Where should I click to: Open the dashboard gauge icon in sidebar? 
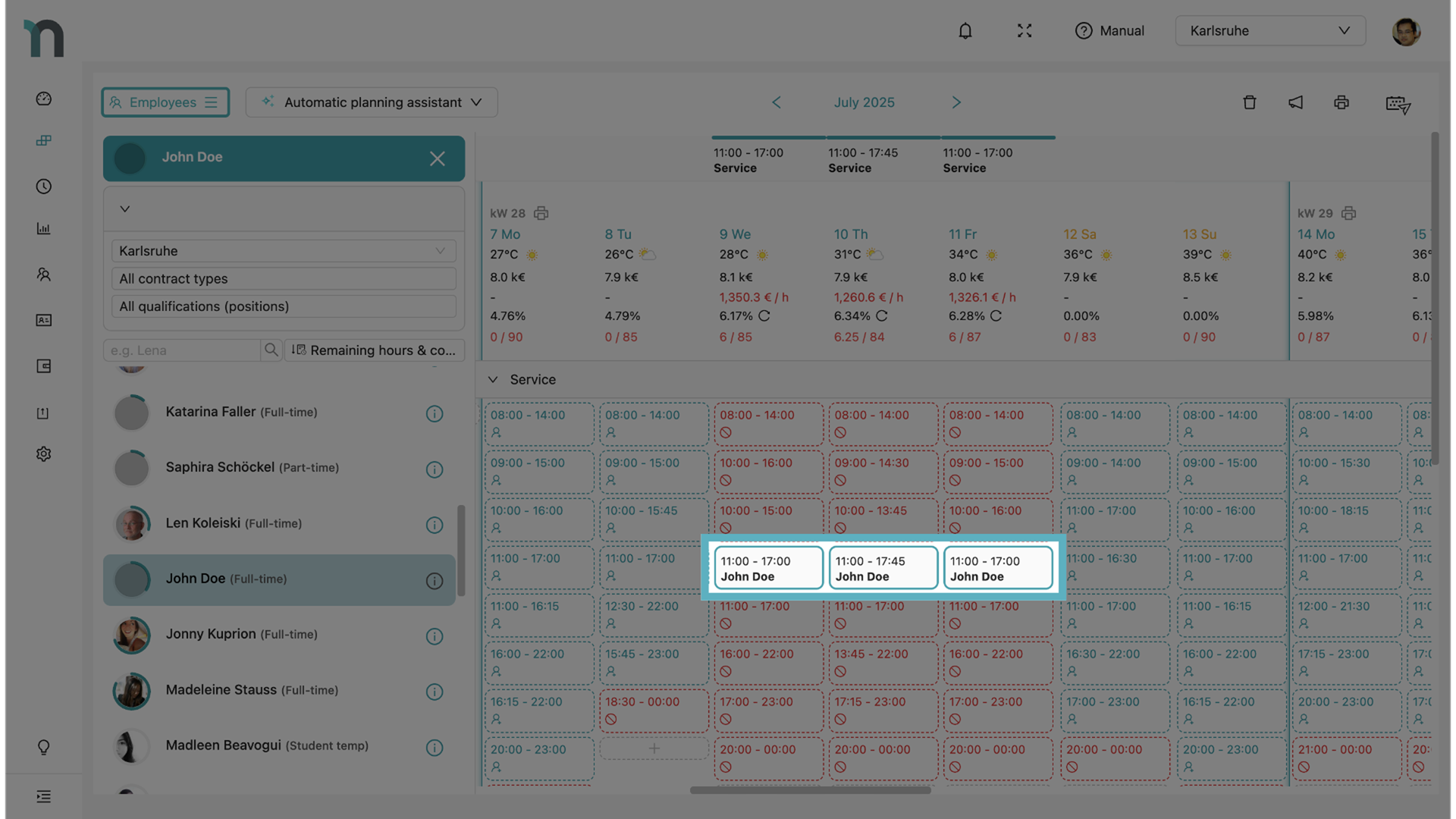(x=44, y=99)
